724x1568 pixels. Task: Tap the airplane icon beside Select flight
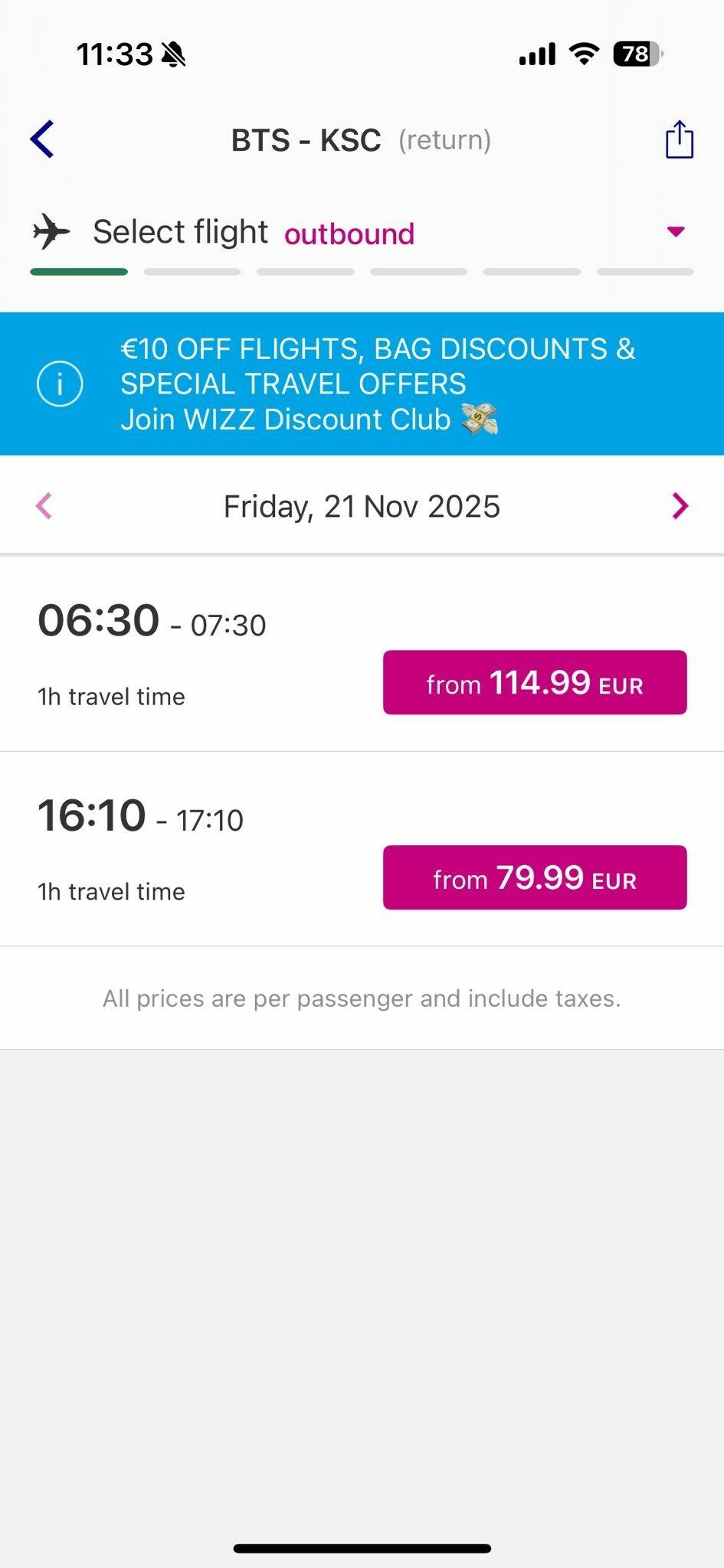point(51,231)
